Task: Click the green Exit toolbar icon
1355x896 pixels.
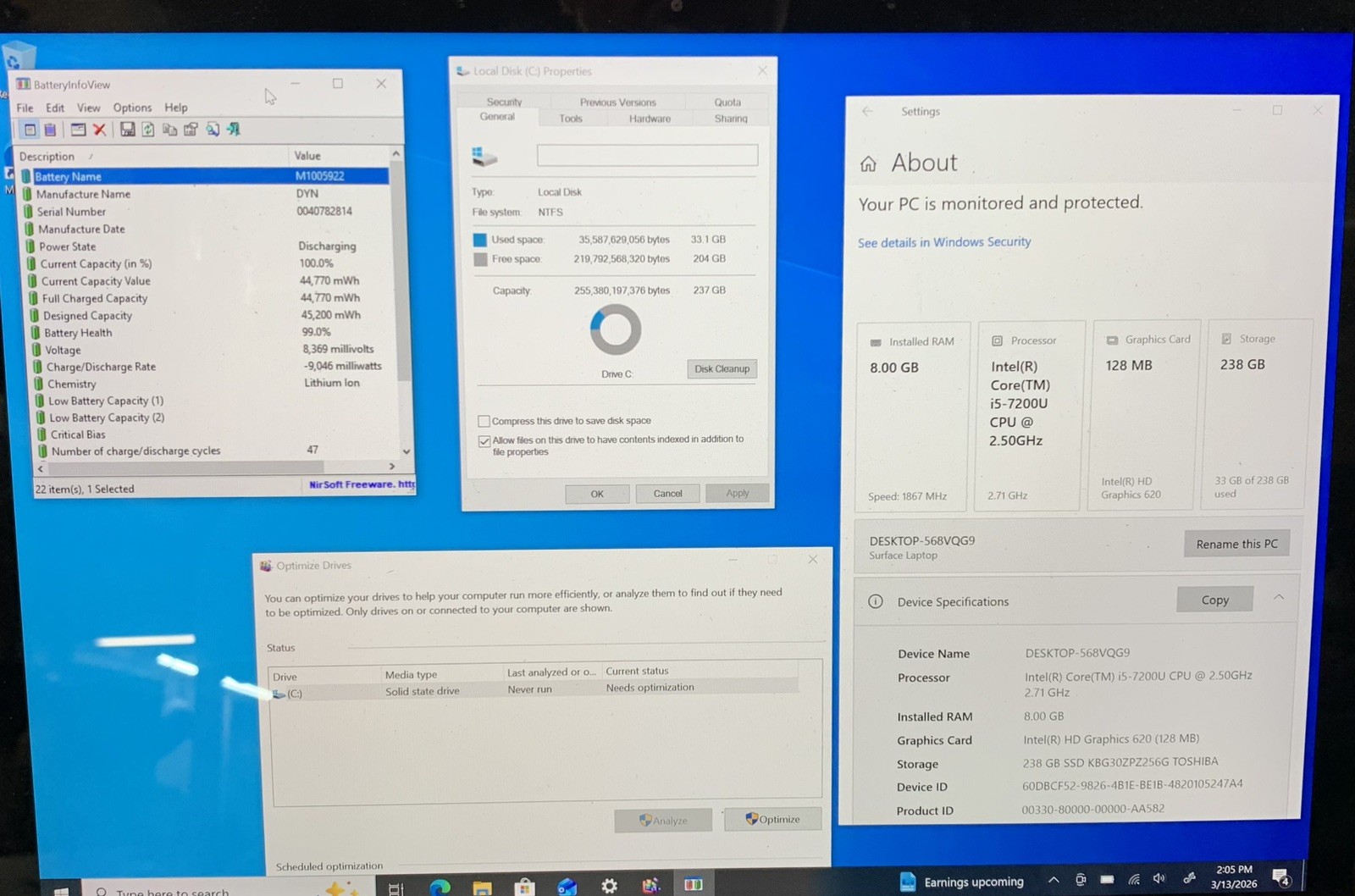Action: tap(234, 130)
